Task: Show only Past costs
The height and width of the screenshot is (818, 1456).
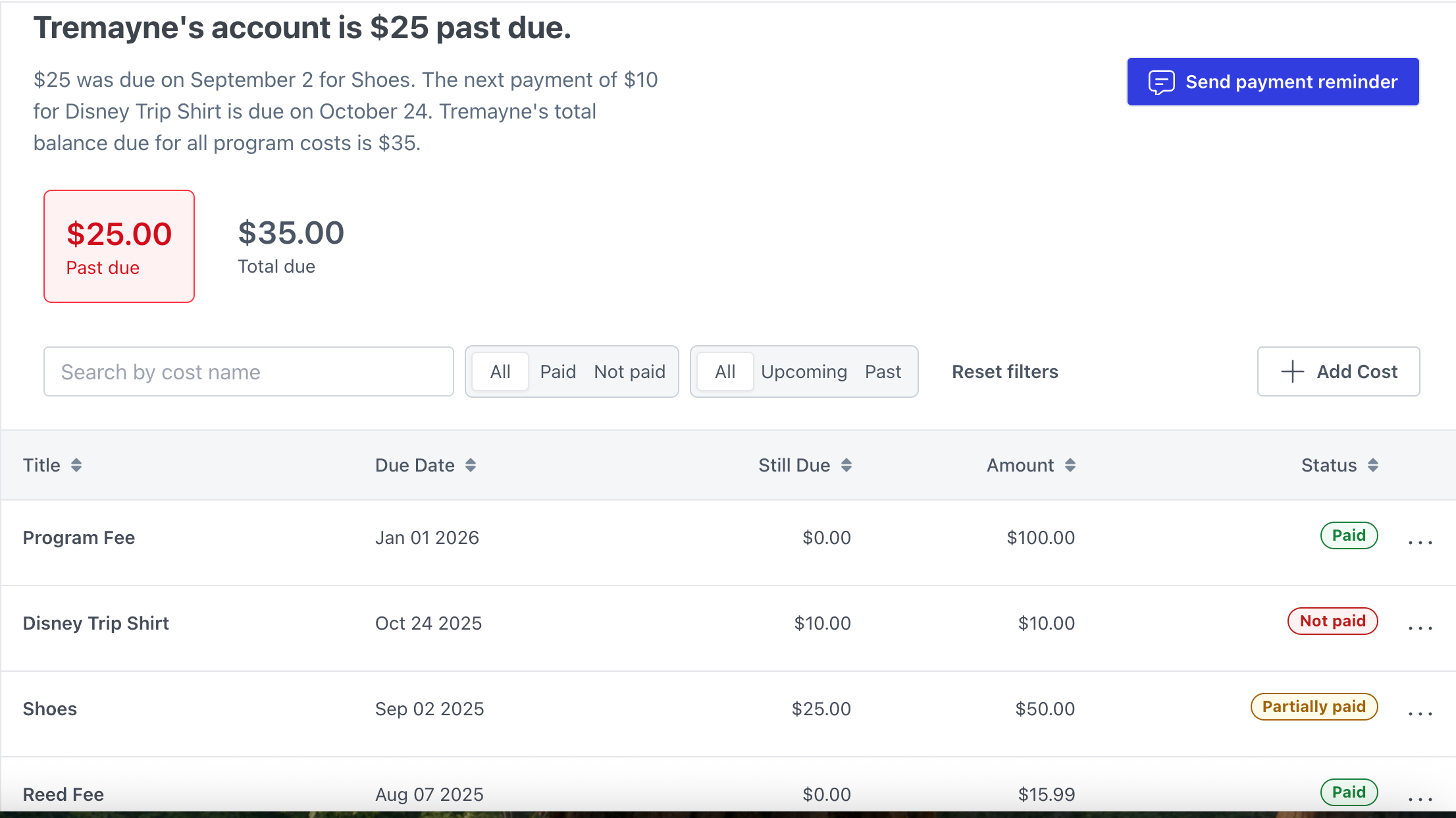Action: tap(883, 372)
